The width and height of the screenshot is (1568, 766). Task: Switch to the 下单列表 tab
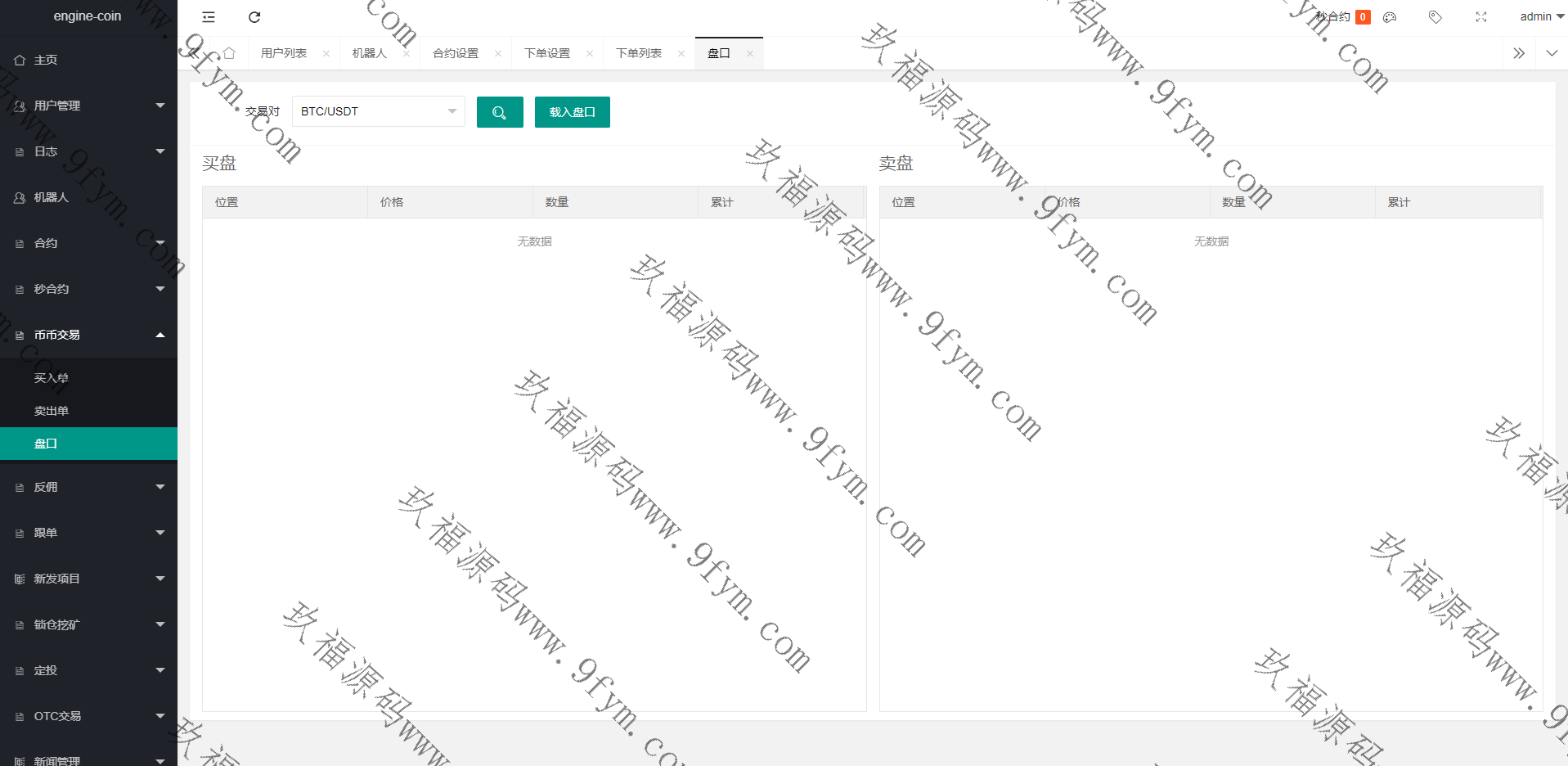pos(638,53)
